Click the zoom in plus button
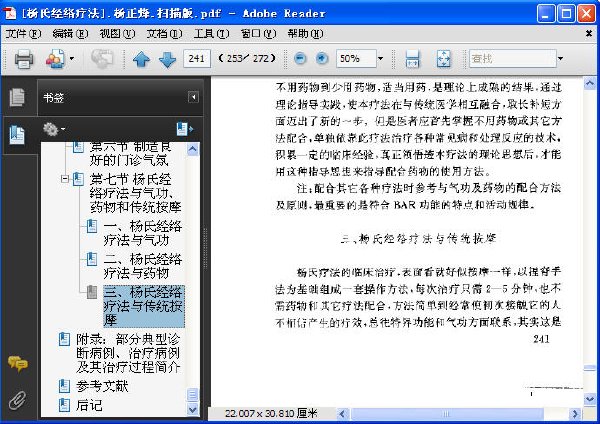Screen dimensions: 600x424 tap(322, 59)
